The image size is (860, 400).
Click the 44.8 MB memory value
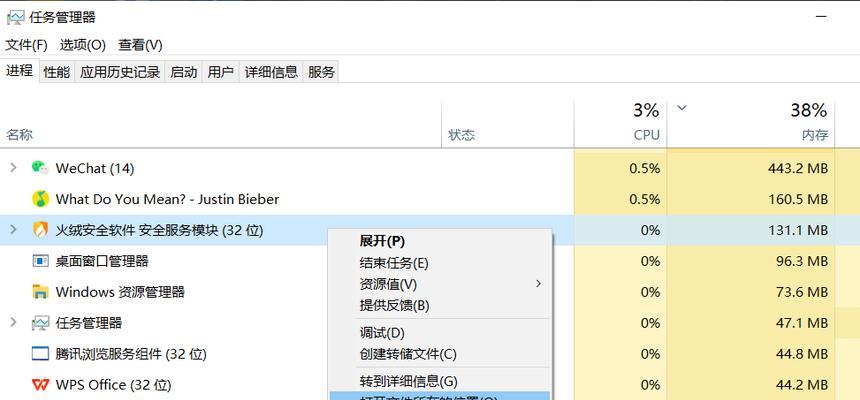801,354
